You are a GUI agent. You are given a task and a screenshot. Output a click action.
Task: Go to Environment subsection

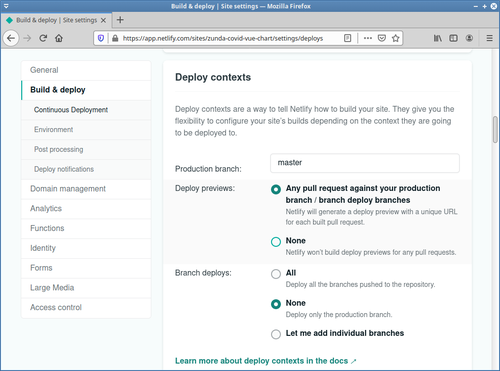86,130
